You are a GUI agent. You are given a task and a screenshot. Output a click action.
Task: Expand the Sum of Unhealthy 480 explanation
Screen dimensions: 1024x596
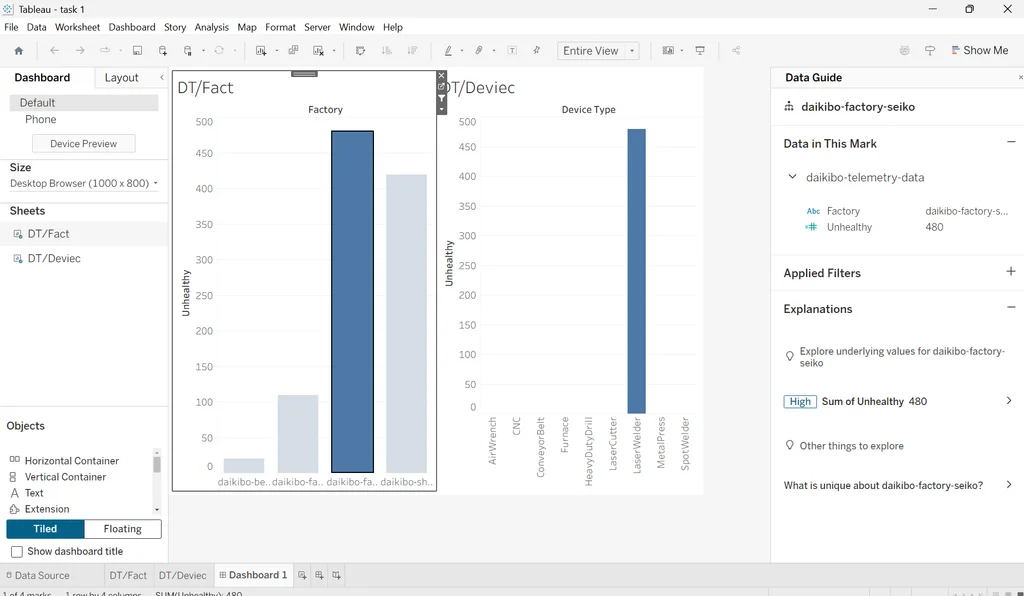[1009, 401]
